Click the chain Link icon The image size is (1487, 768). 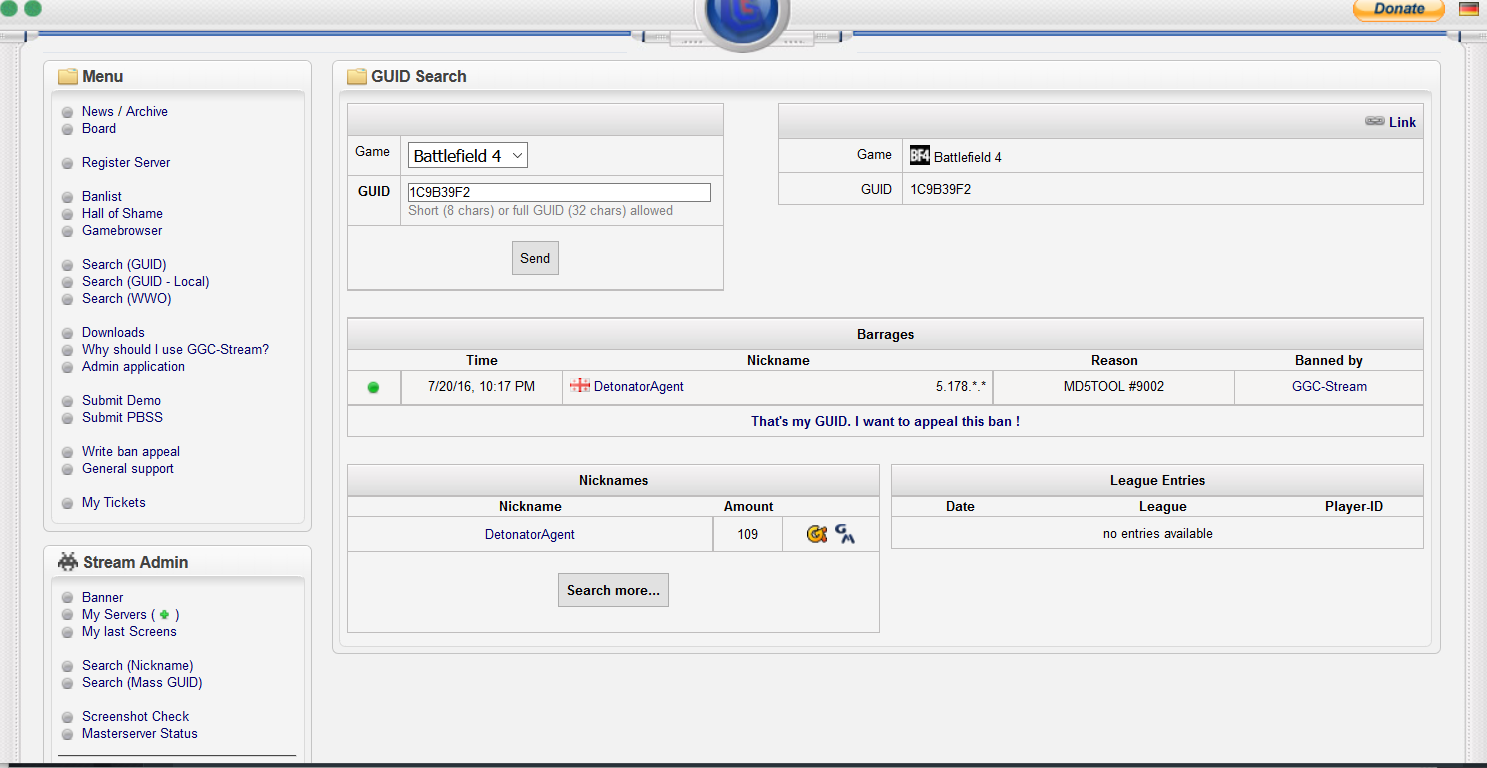point(1375,121)
